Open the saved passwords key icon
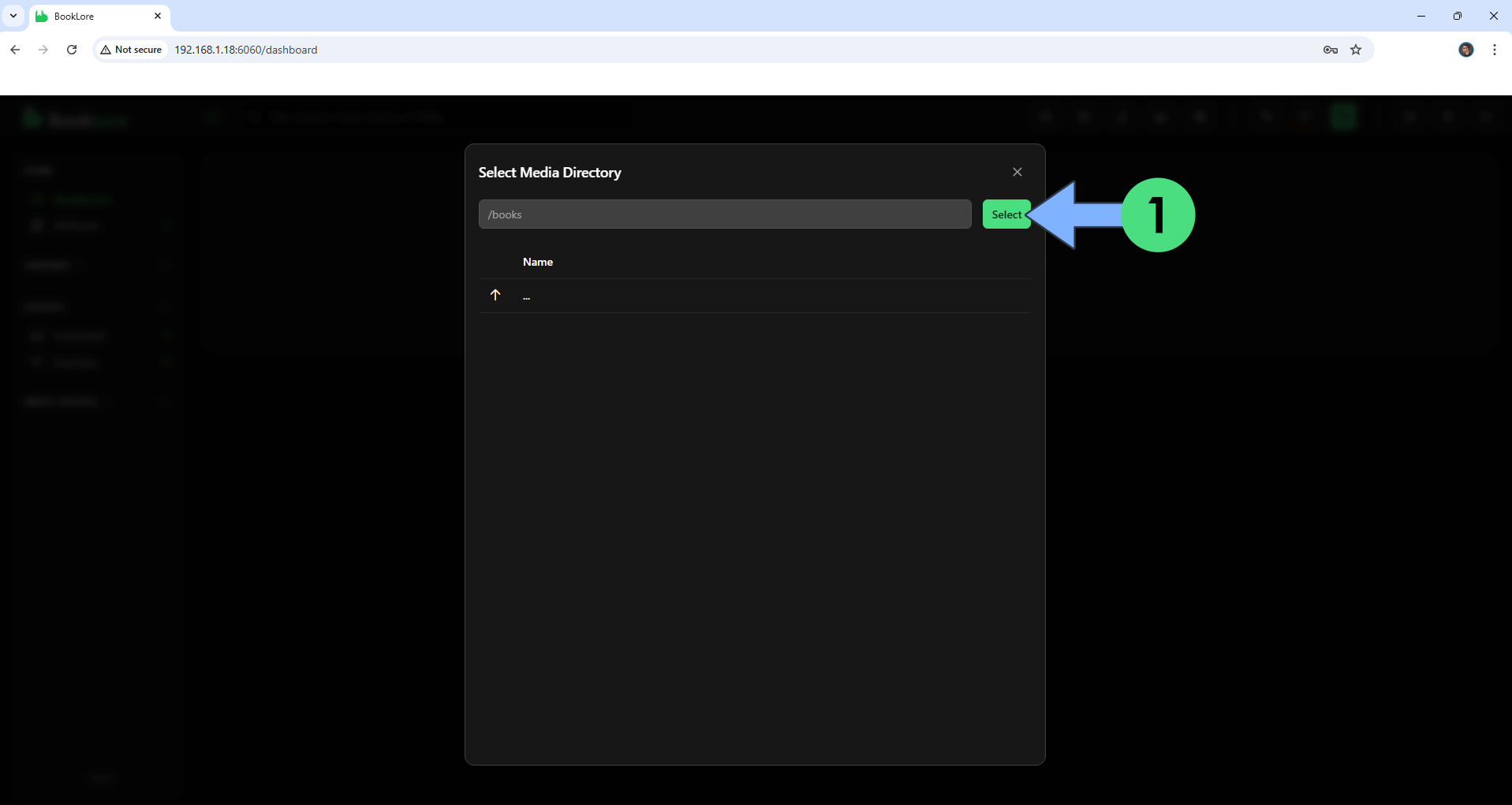 [1330, 50]
